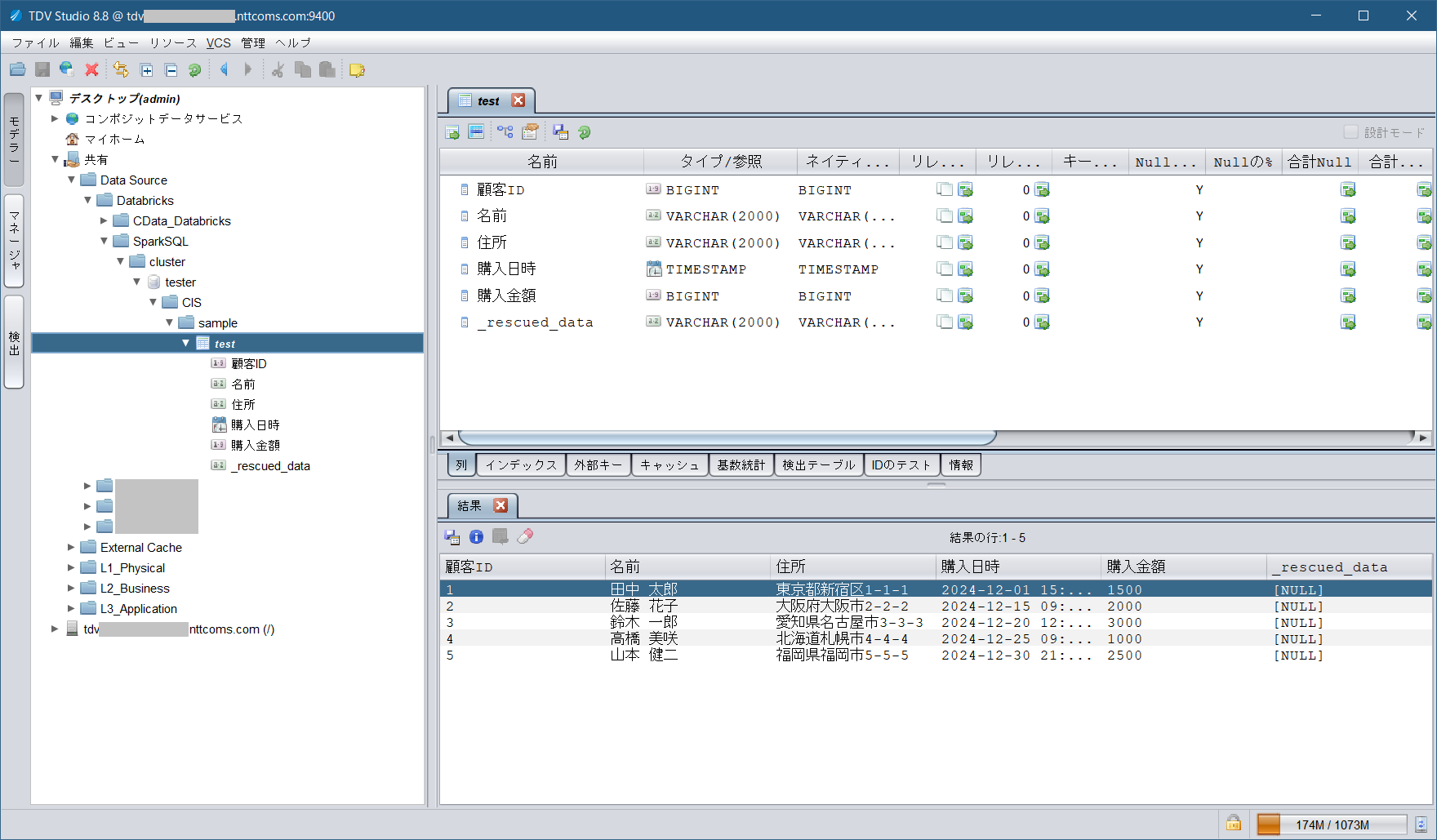The width and height of the screenshot is (1437, 840).
Task: Click the right arrow of the column table scrollbar
Action: tap(1423, 438)
